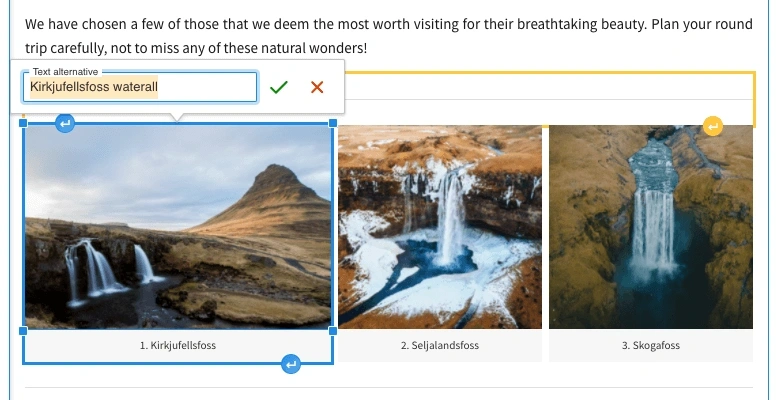Click the '3. Skogafoss' caption

650,346
